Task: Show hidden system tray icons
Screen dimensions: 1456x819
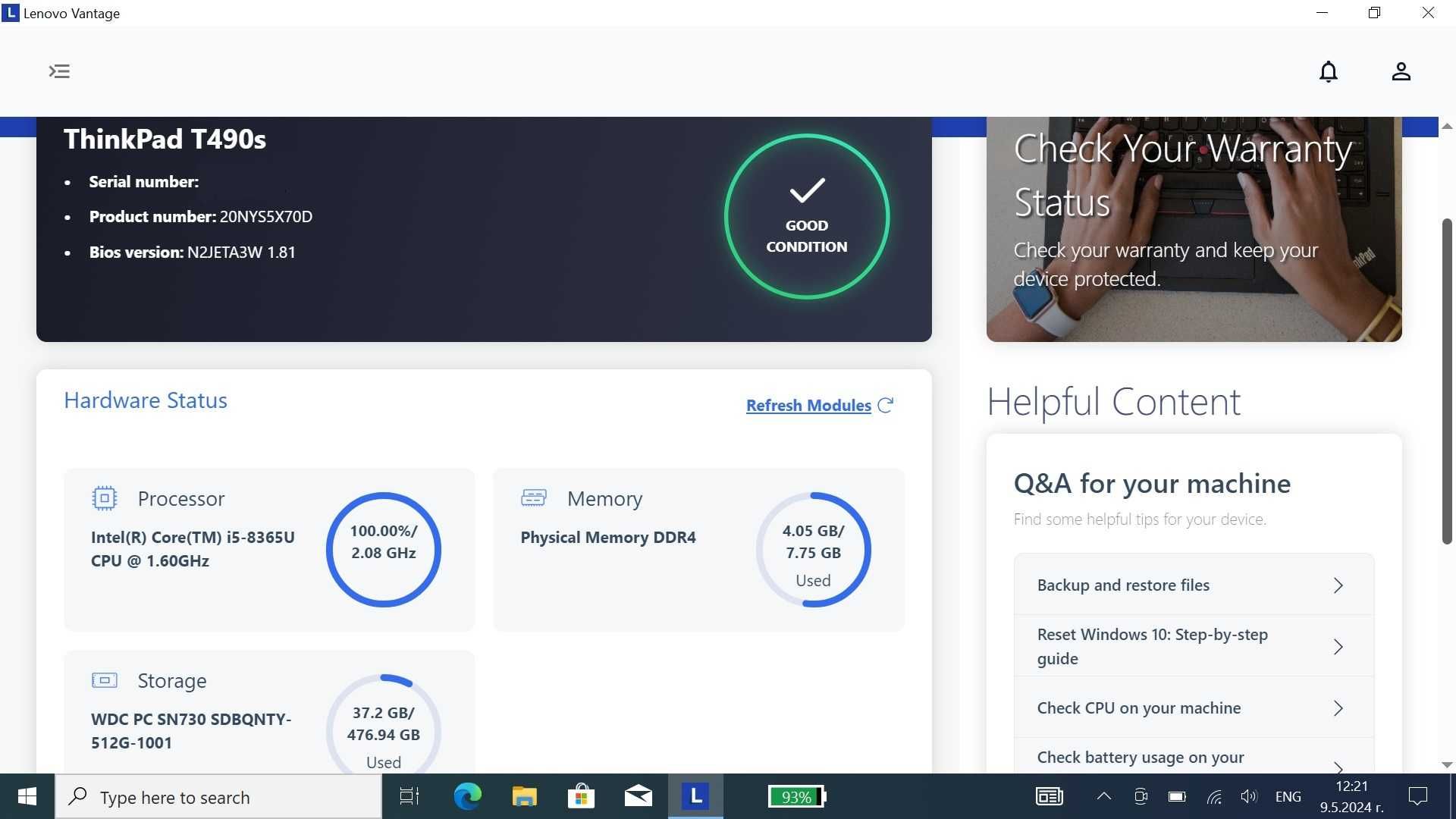Action: (x=1104, y=796)
